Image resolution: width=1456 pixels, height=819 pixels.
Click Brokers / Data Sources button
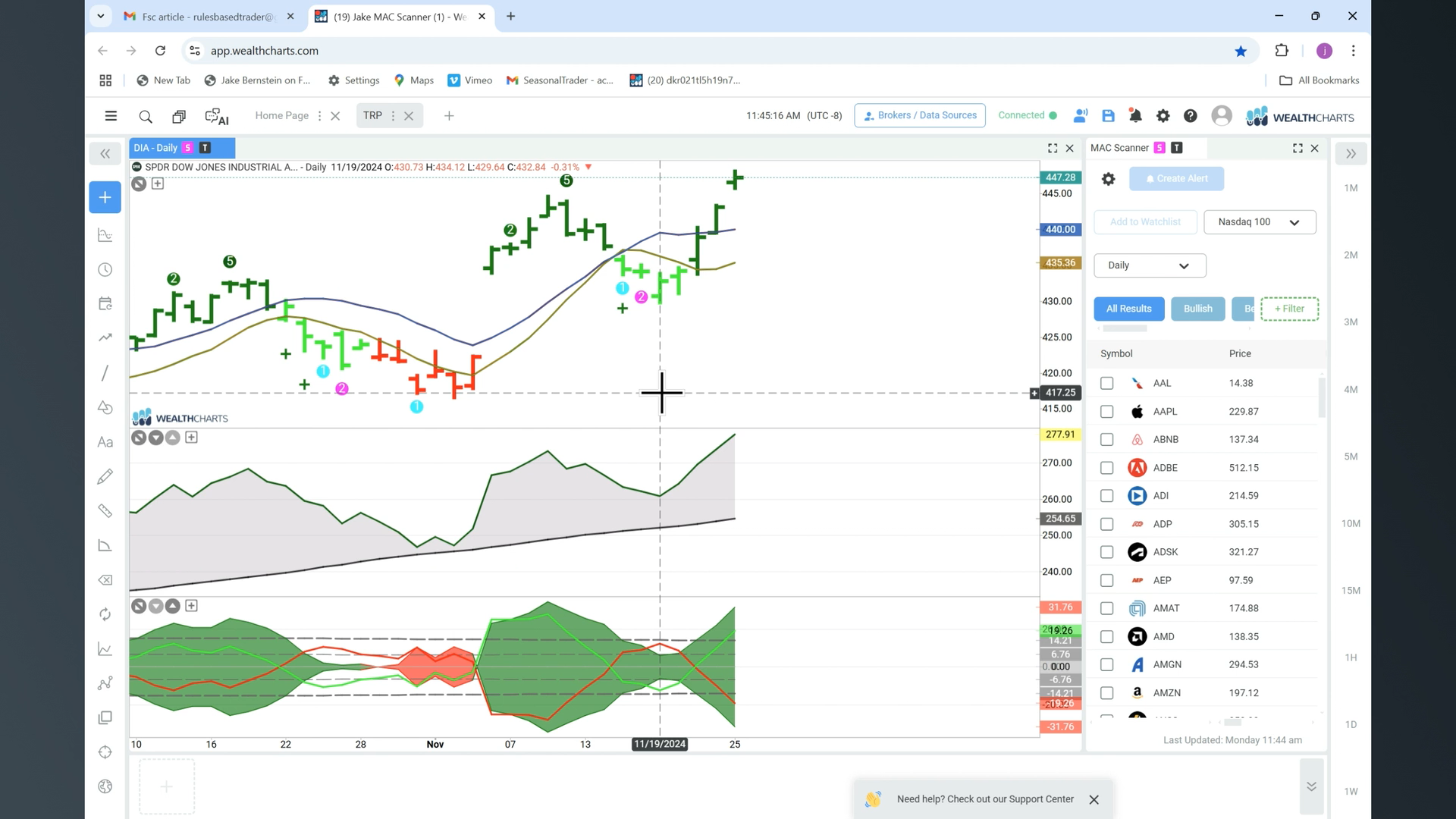(x=920, y=115)
